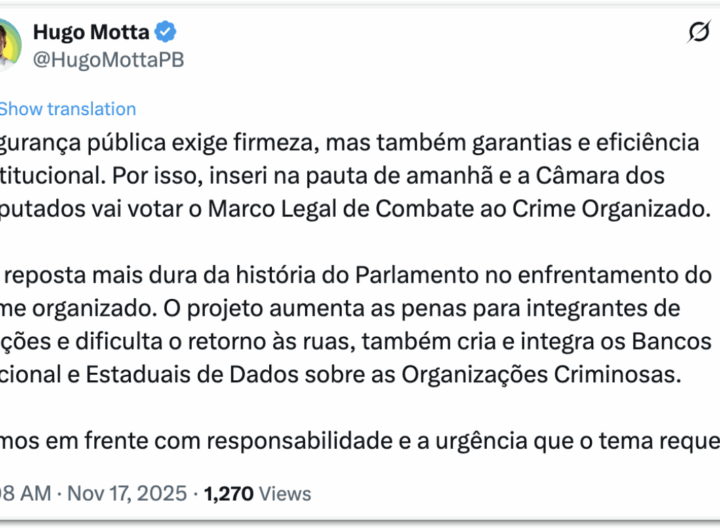Open the Hugo Motta display name
Viewport: 720px width, 530px height.
click(91, 32)
